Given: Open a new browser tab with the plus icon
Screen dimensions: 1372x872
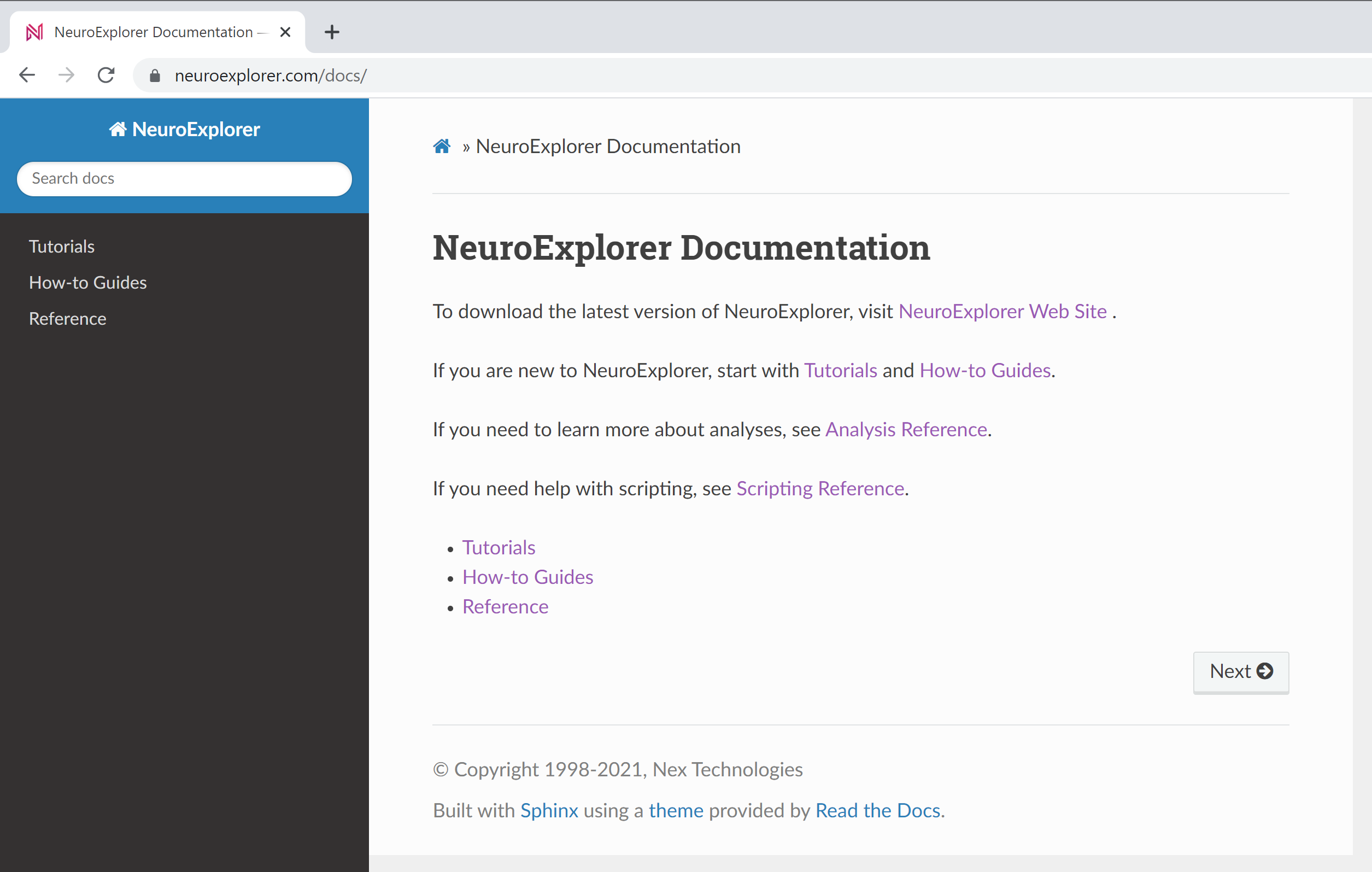Looking at the screenshot, I should [x=332, y=32].
